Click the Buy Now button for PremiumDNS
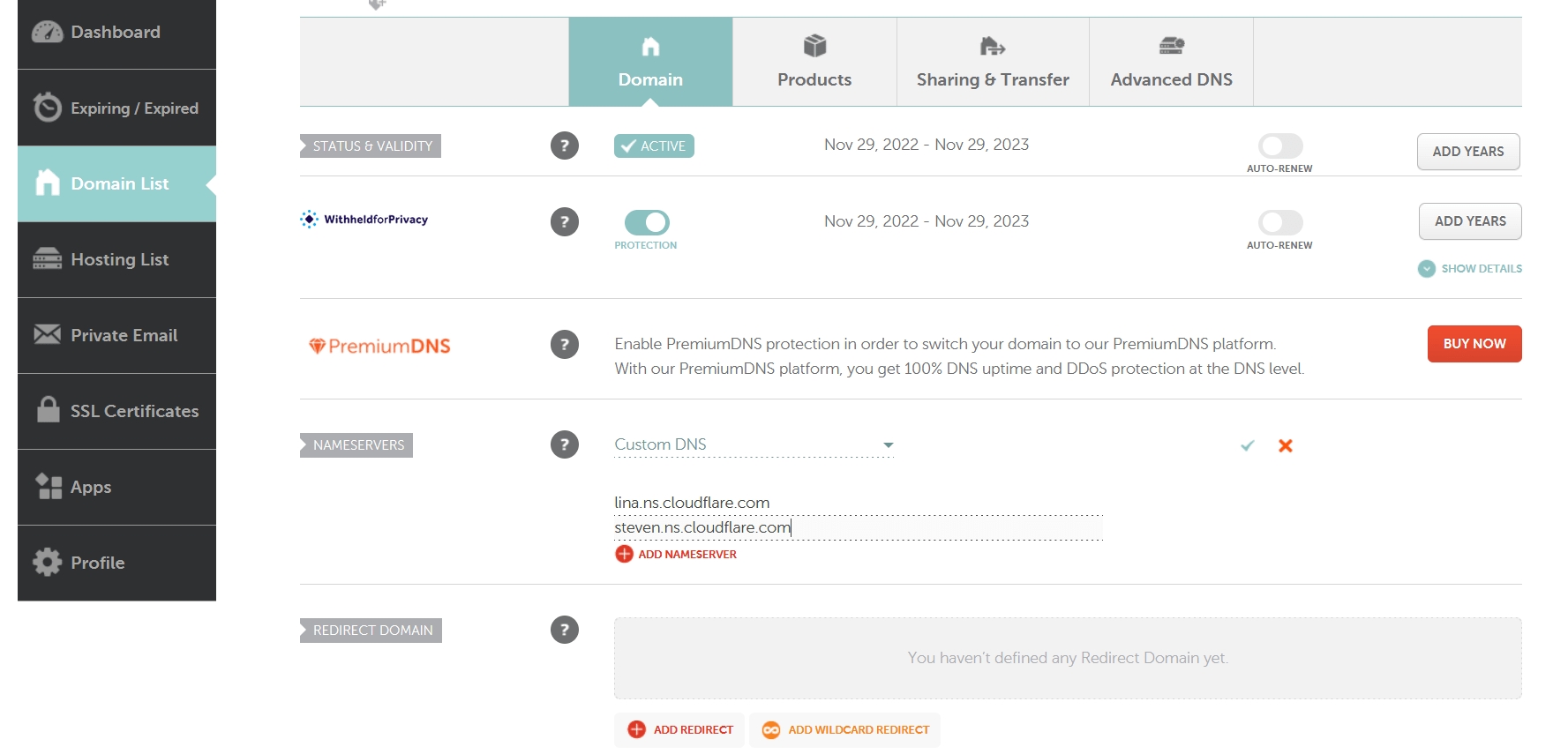This screenshot has width=1568, height=754. tap(1474, 344)
